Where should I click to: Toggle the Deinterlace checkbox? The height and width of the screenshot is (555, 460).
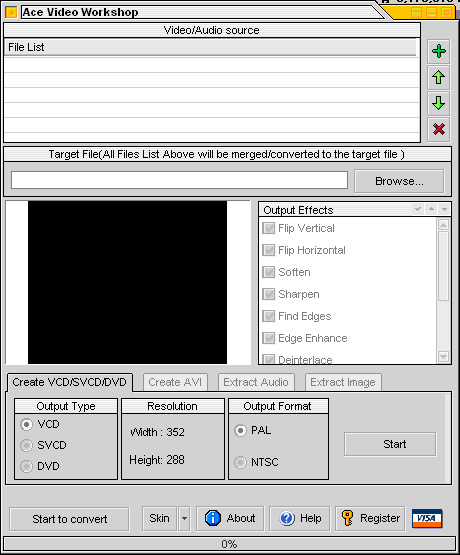click(269, 359)
